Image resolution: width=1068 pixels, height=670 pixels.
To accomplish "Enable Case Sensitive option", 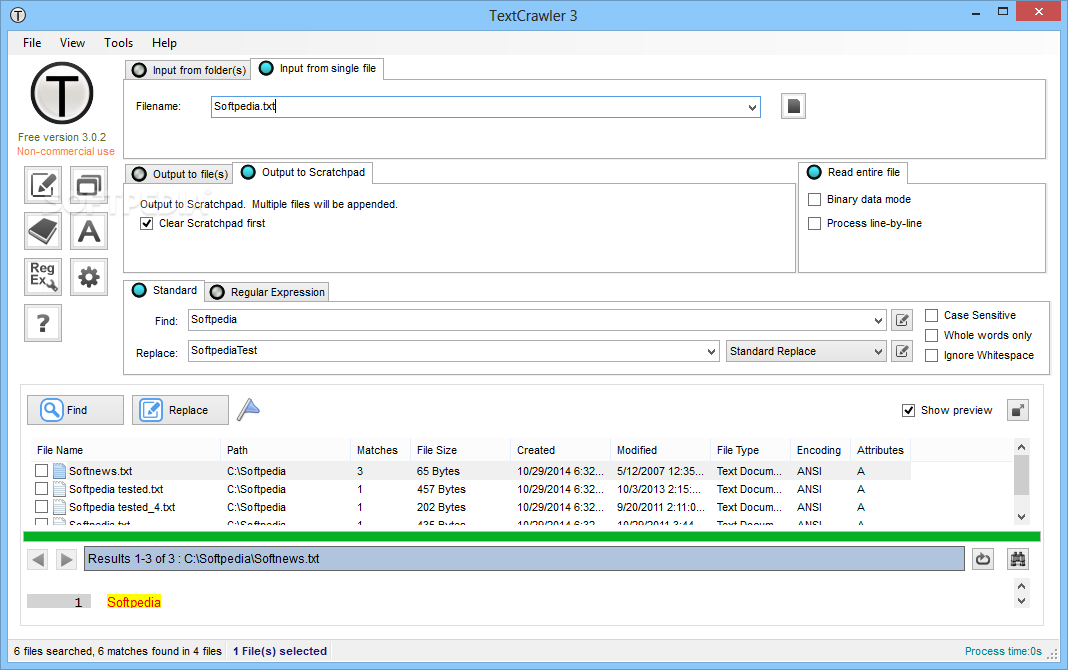I will 931,315.
